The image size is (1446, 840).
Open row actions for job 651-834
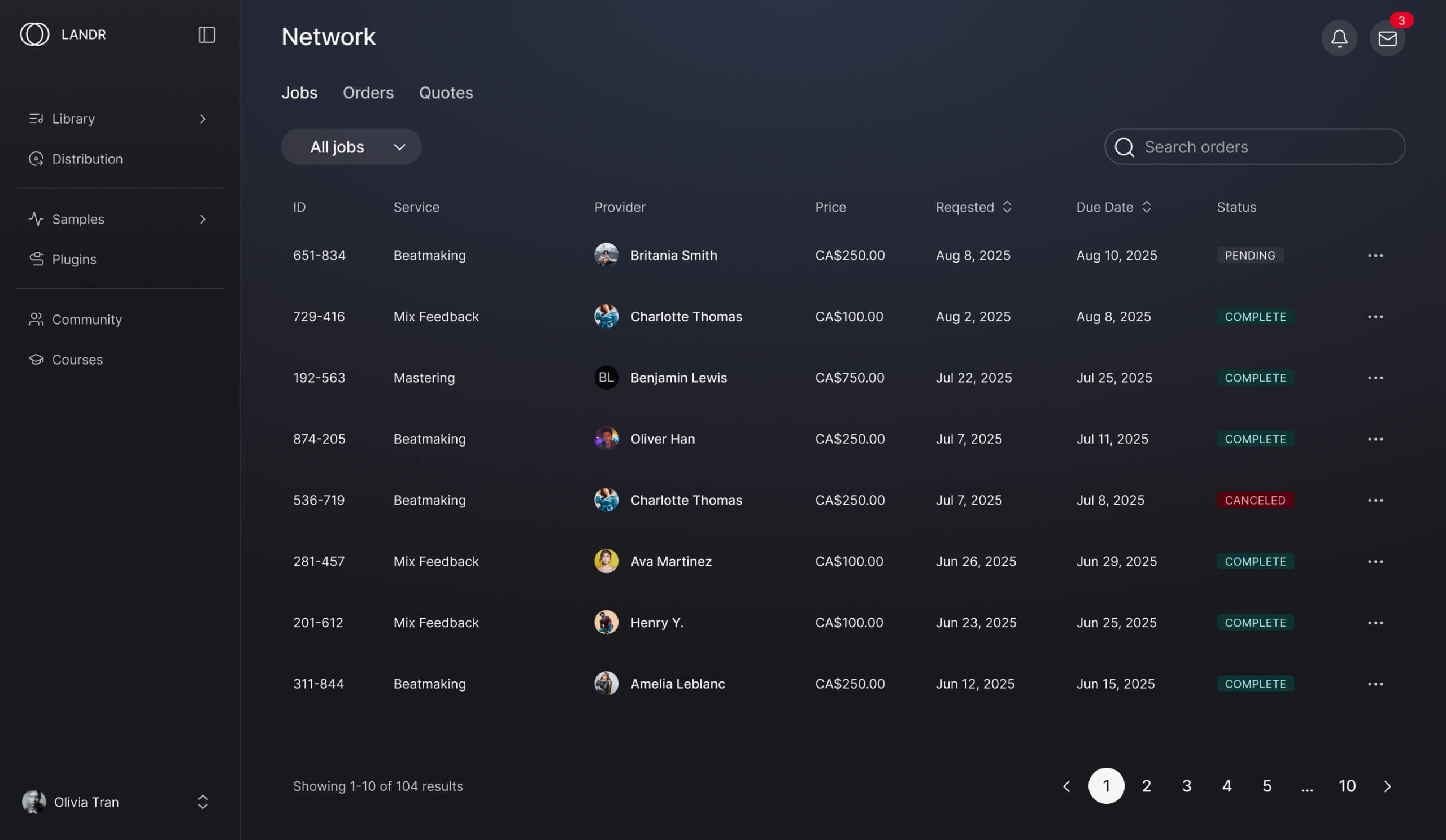1375,255
